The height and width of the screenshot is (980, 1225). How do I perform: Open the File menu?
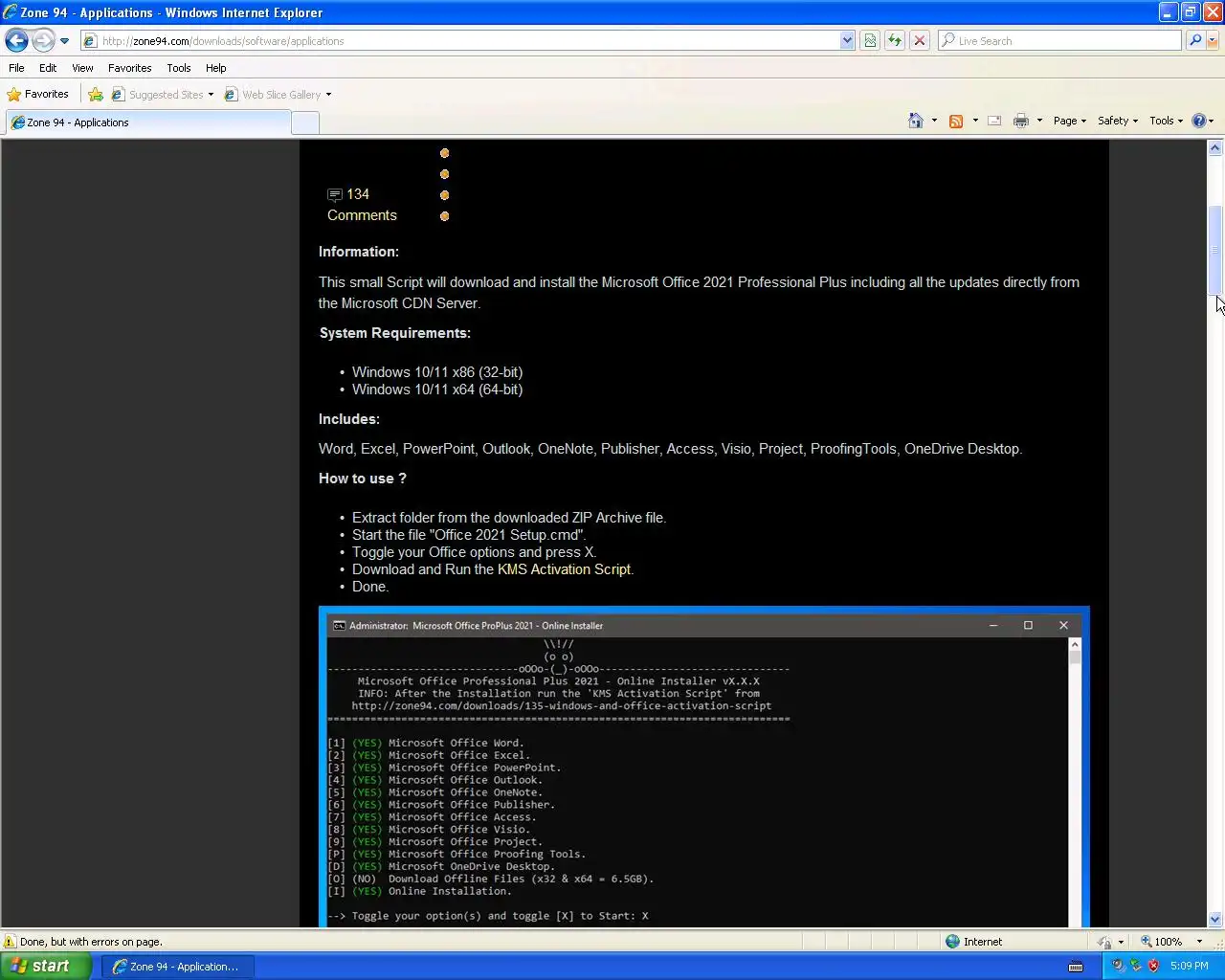tap(16, 68)
